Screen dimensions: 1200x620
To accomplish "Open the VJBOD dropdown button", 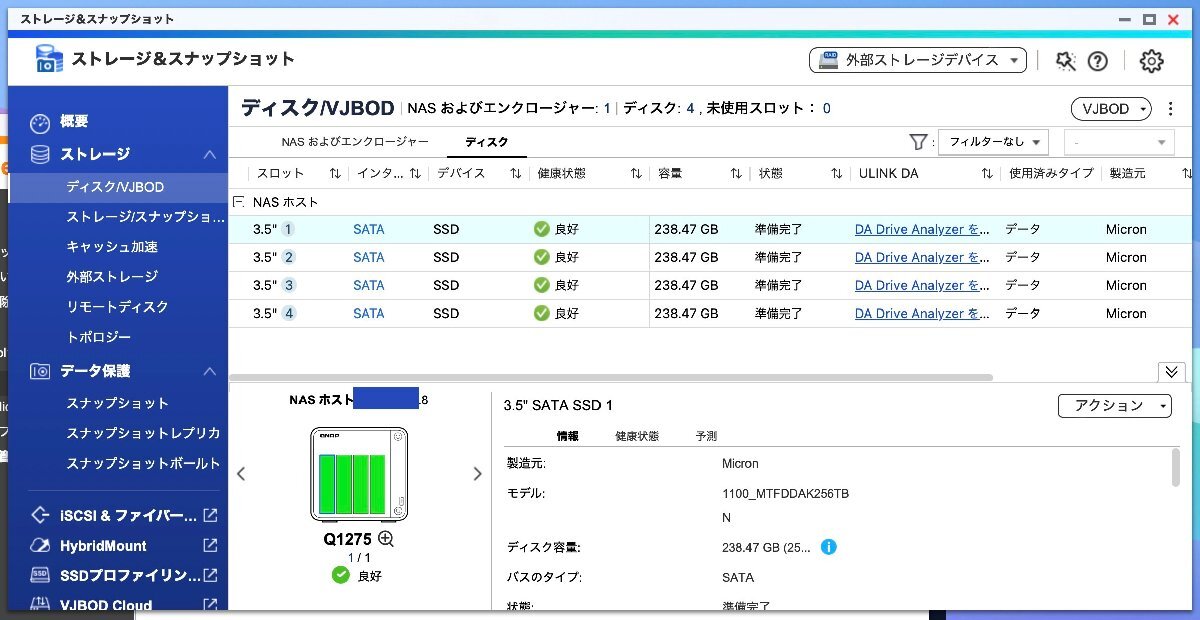I will coord(1110,109).
